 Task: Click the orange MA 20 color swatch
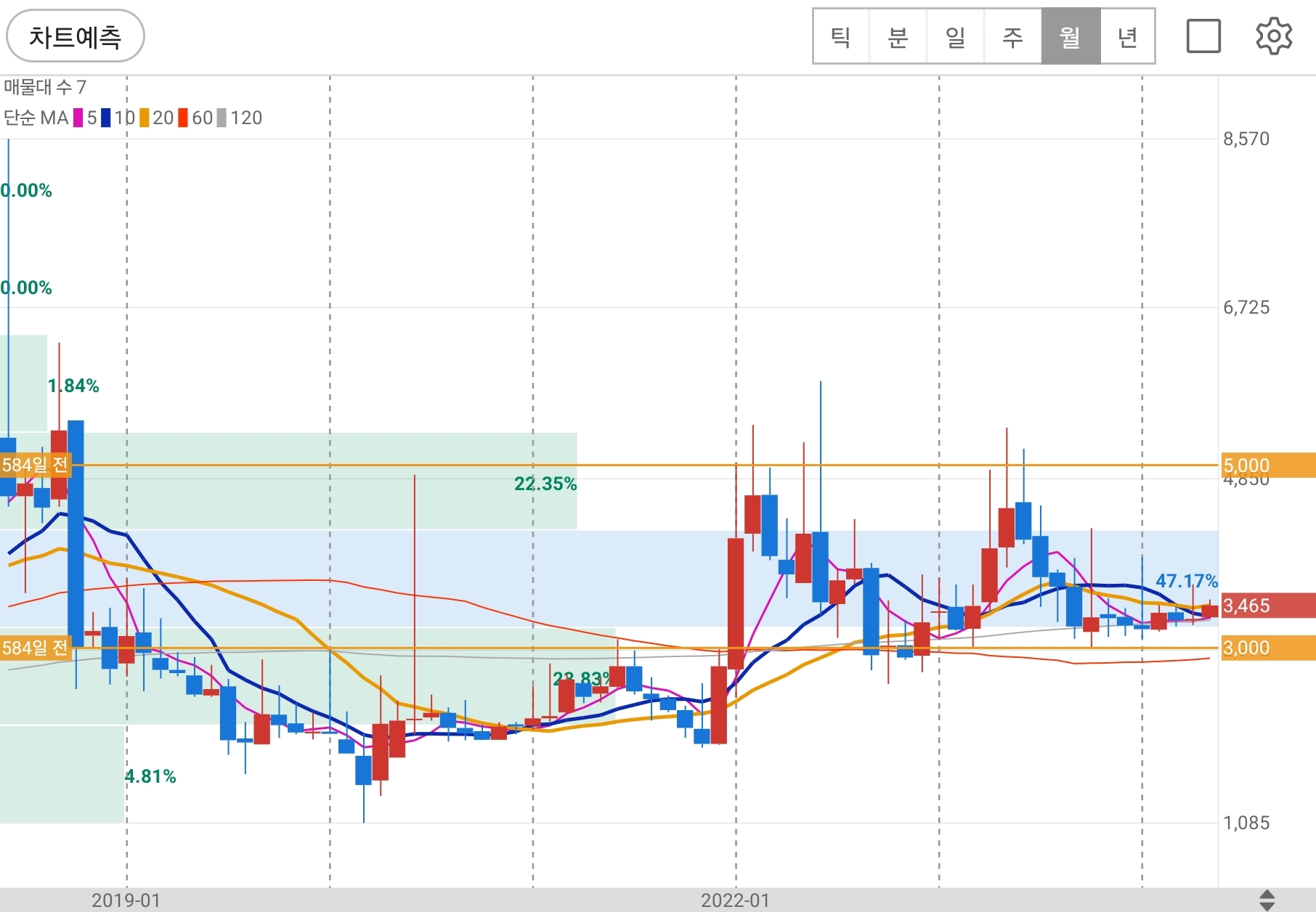tap(145, 118)
